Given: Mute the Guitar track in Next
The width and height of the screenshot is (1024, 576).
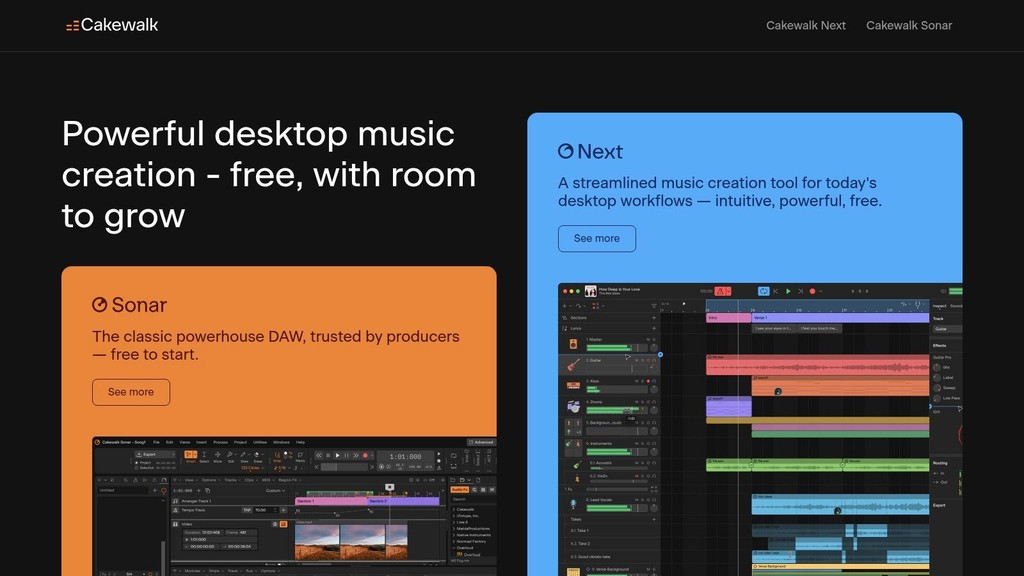Looking at the screenshot, I should 638,360.
